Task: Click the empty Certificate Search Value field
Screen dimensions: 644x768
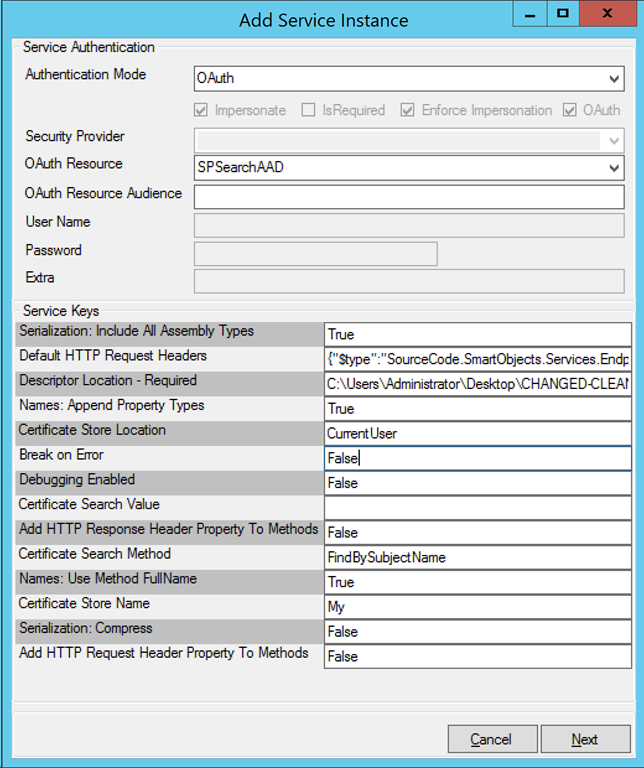Action: [x=477, y=508]
